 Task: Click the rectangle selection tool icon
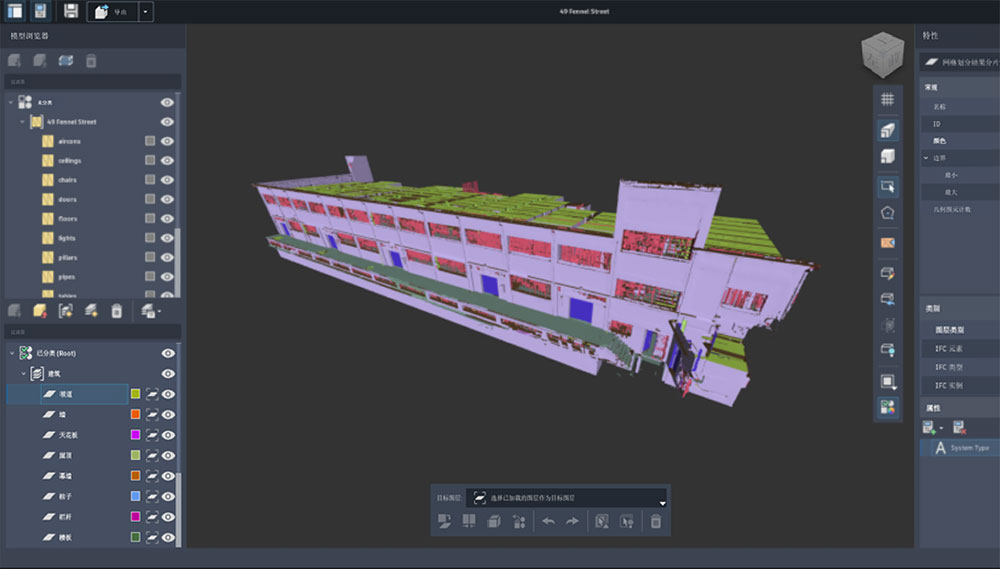(887, 186)
